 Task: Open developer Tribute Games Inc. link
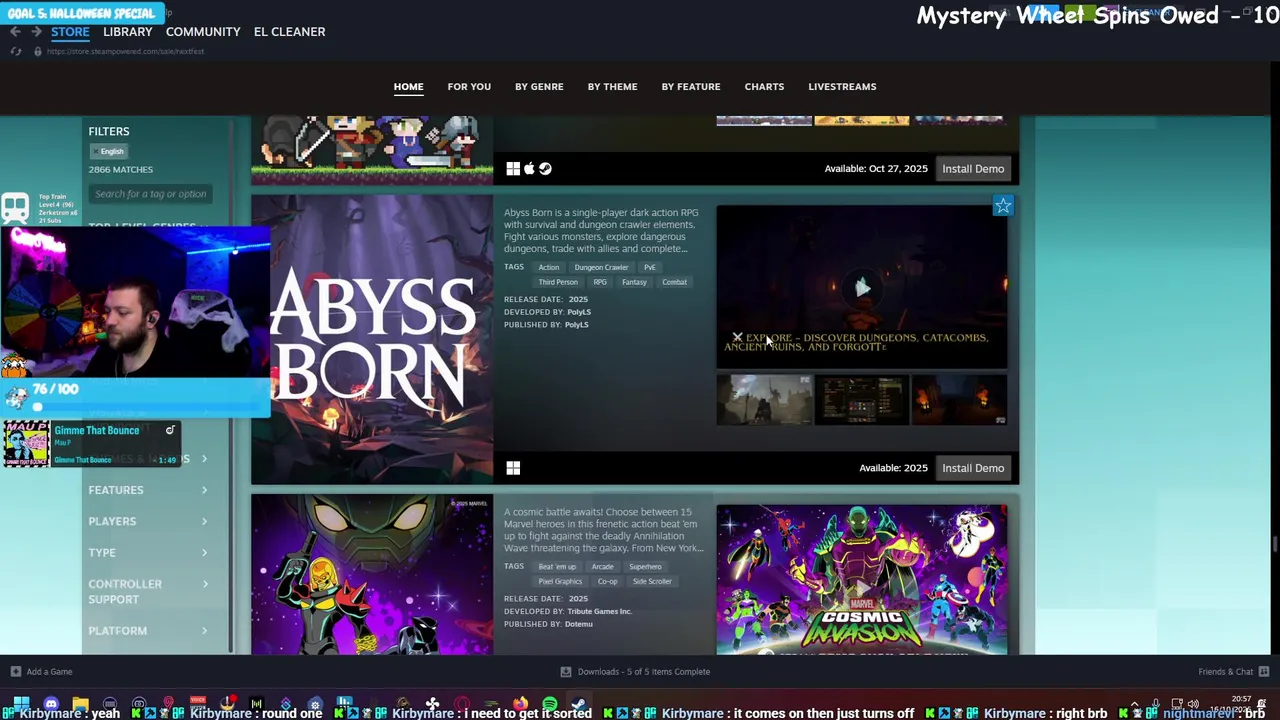click(598, 612)
